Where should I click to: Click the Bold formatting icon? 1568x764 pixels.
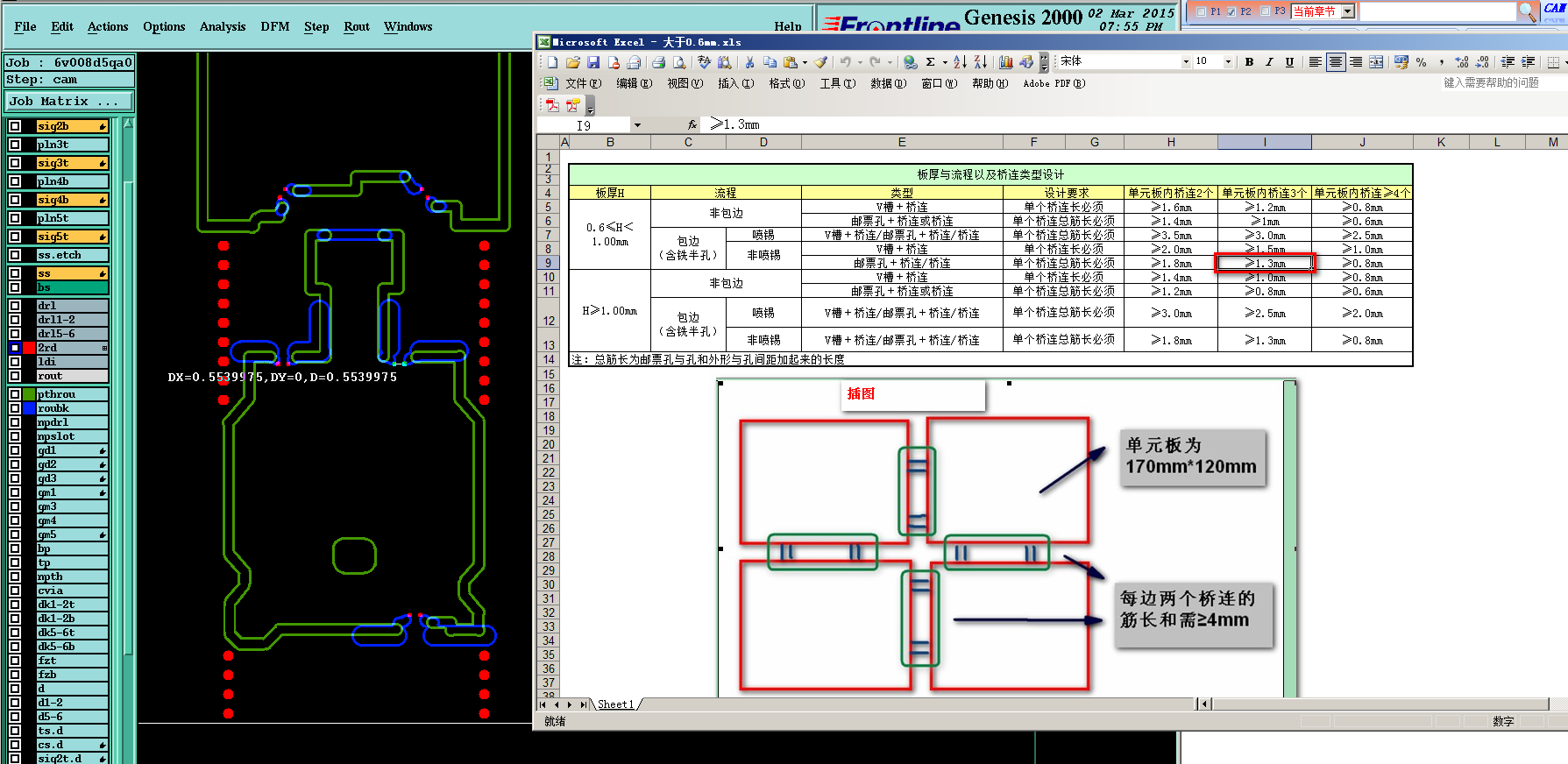click(1249, 62)
